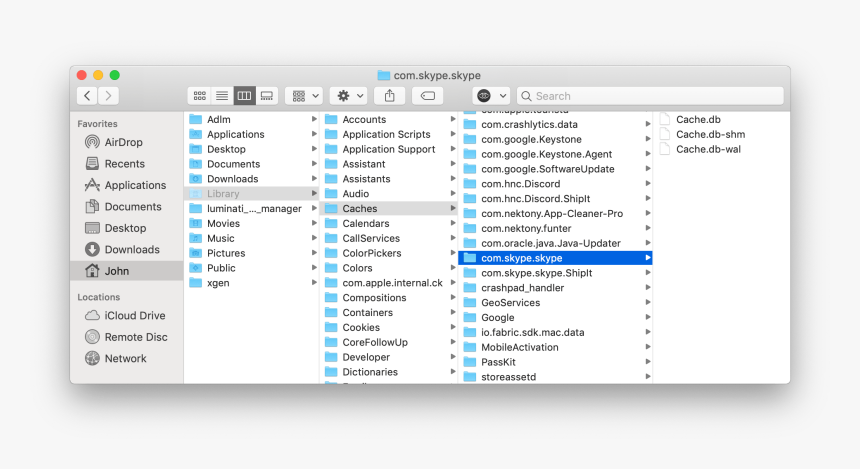Select the GeoServices folder

pos(556,302)
